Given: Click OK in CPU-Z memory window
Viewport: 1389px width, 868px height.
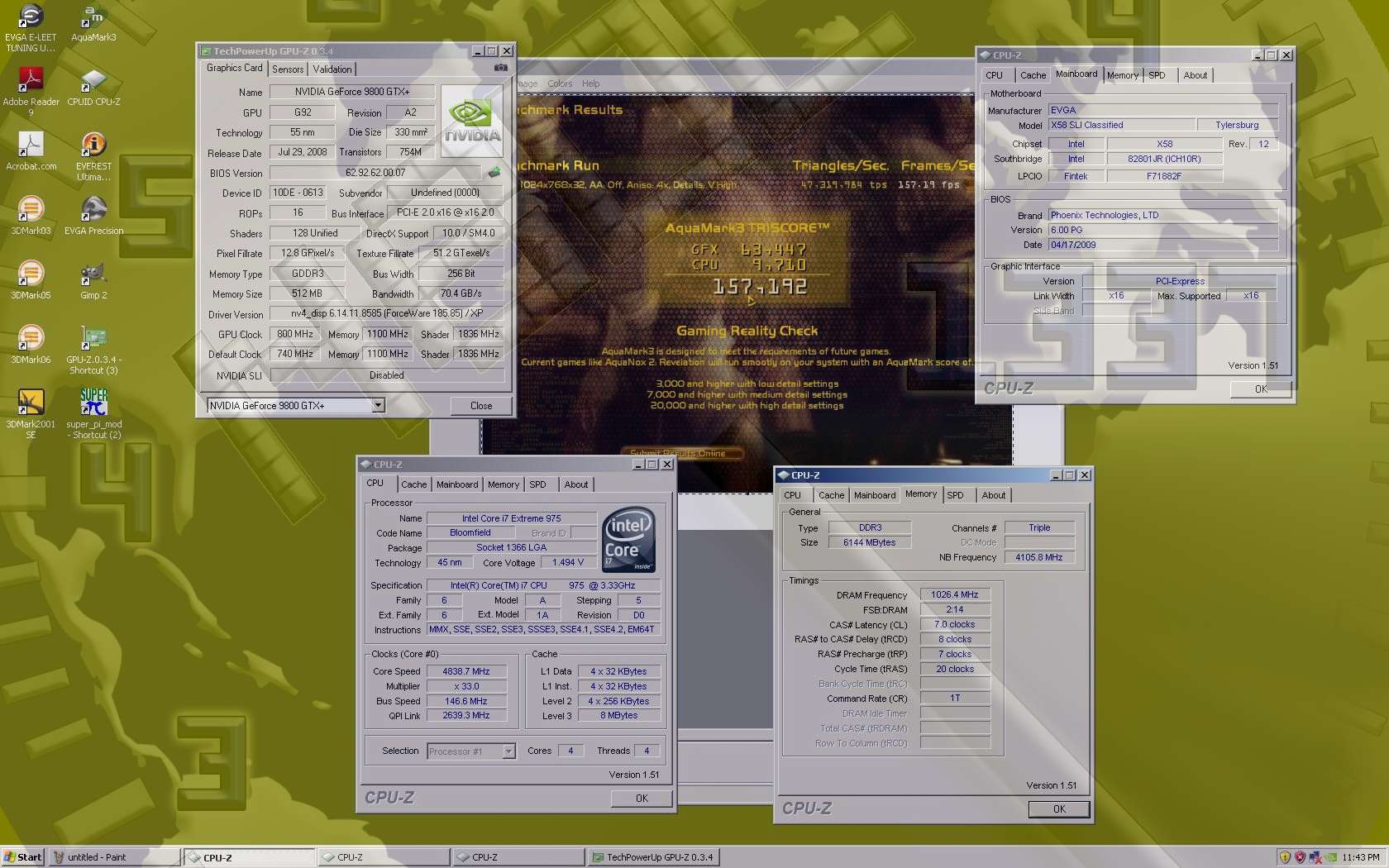Looking at the screenshot, I should tap(1059, 809).
